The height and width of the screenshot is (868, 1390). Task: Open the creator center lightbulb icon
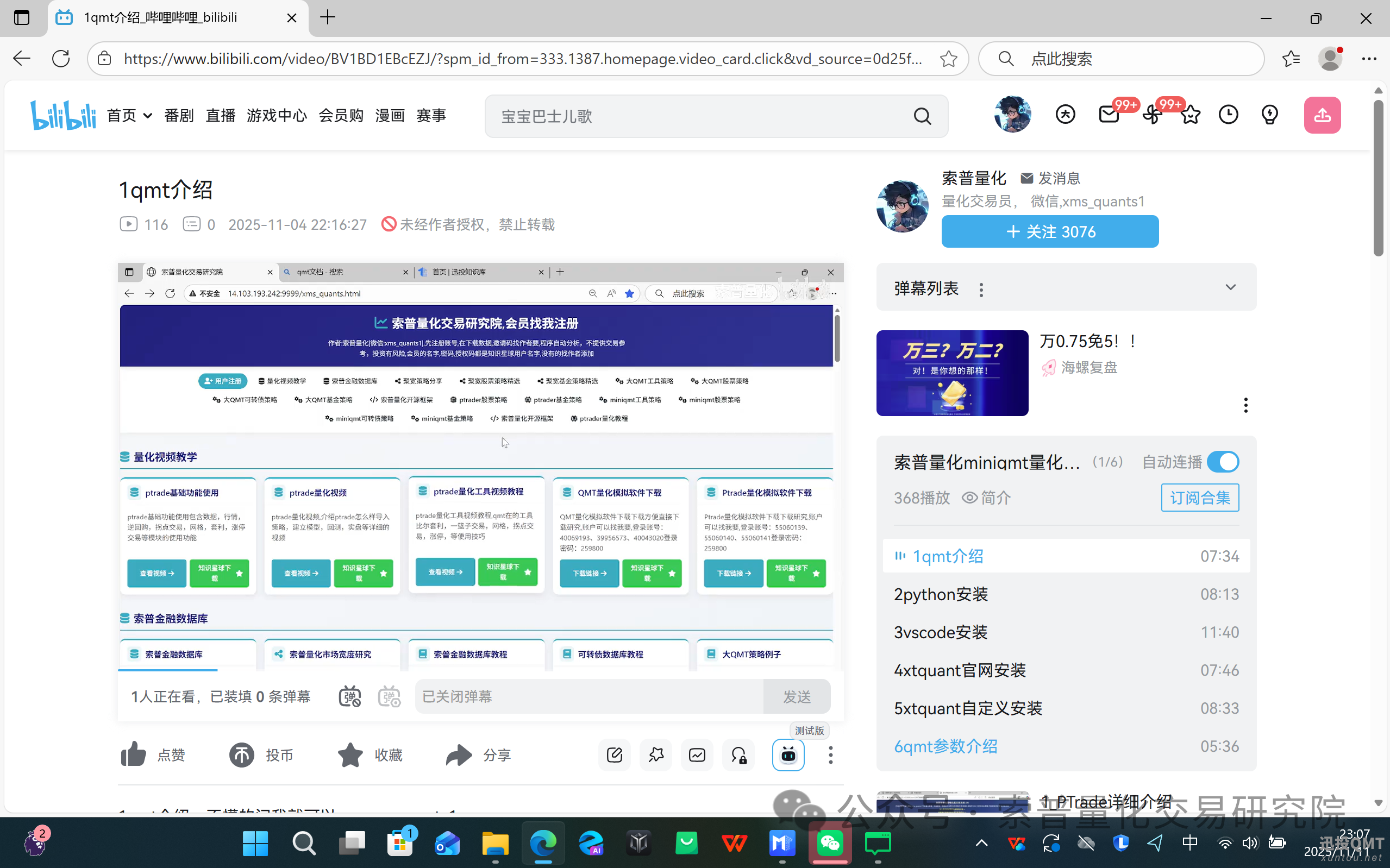coord(1269,114)
